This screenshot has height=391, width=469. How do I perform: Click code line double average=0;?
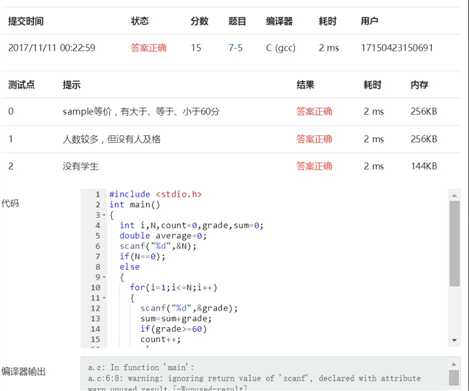click(x=163, y=236)
